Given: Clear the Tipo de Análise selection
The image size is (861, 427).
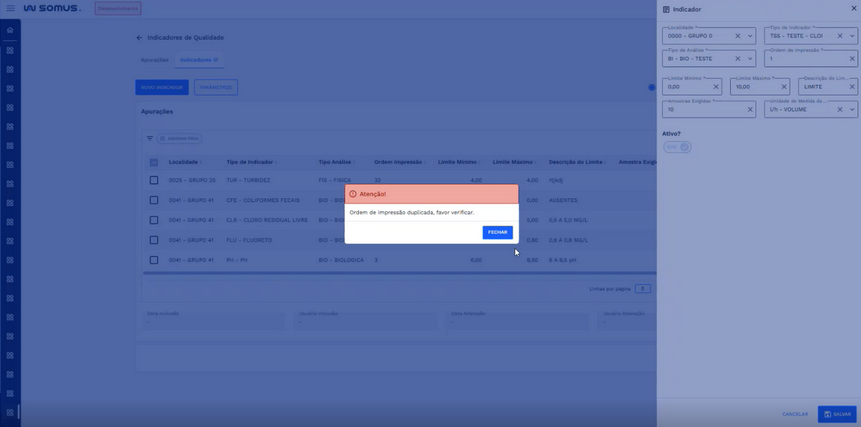Looking at the screenshot, I should point(738,59).
